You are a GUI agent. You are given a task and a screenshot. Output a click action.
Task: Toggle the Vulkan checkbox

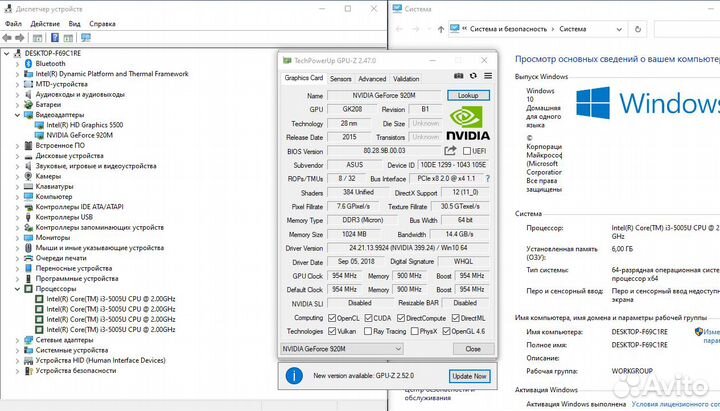pyautogui.click(x=332, y=331)
